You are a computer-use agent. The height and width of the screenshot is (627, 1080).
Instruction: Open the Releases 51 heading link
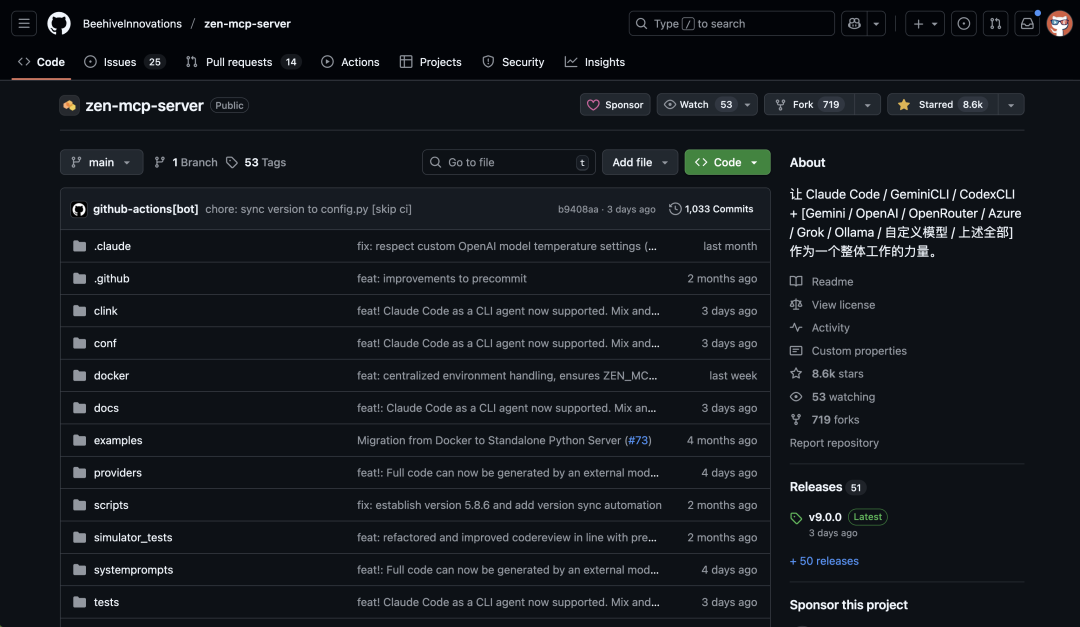(x=827, y=487)
